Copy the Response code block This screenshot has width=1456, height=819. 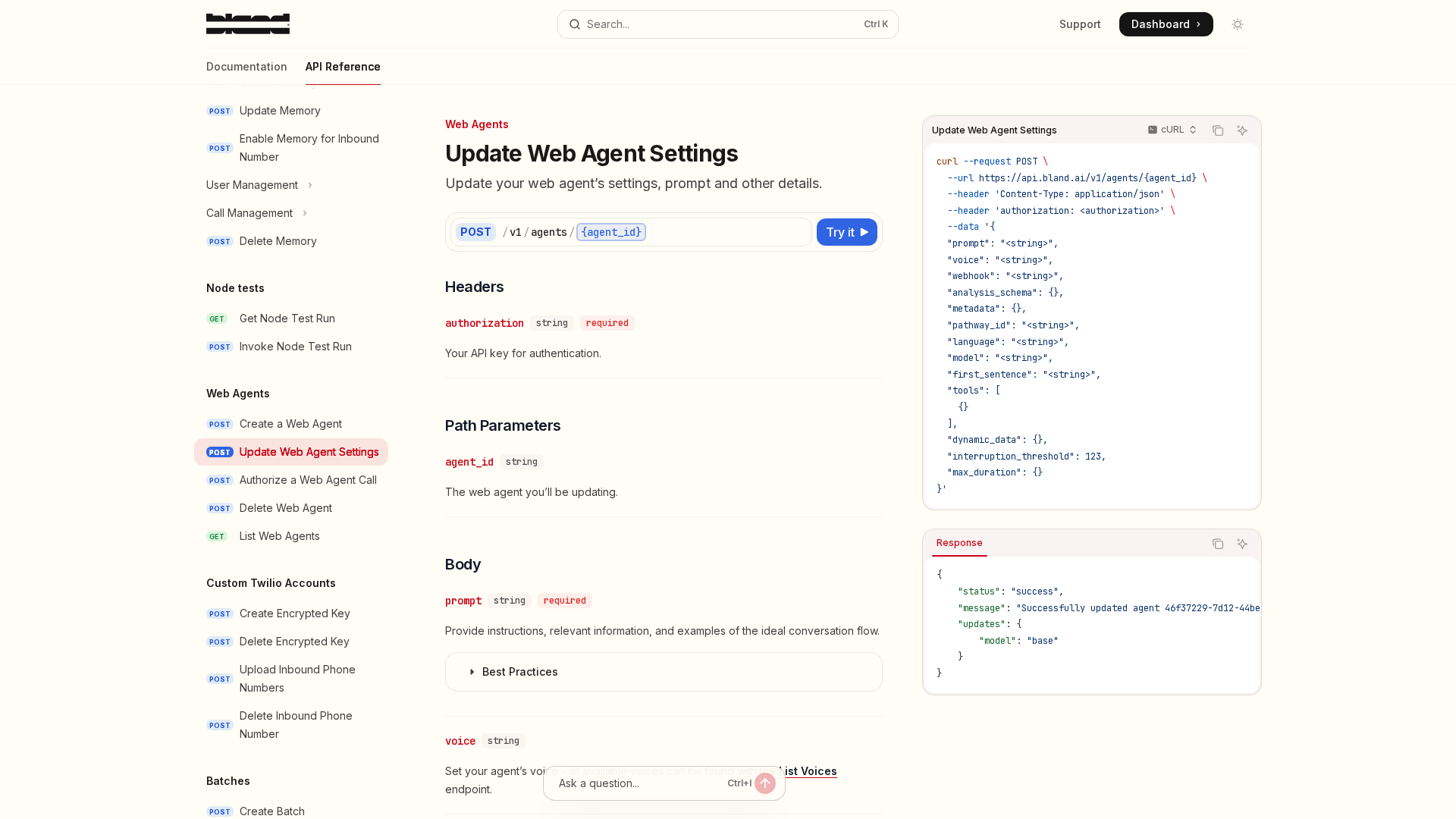tap(1218, 544)
